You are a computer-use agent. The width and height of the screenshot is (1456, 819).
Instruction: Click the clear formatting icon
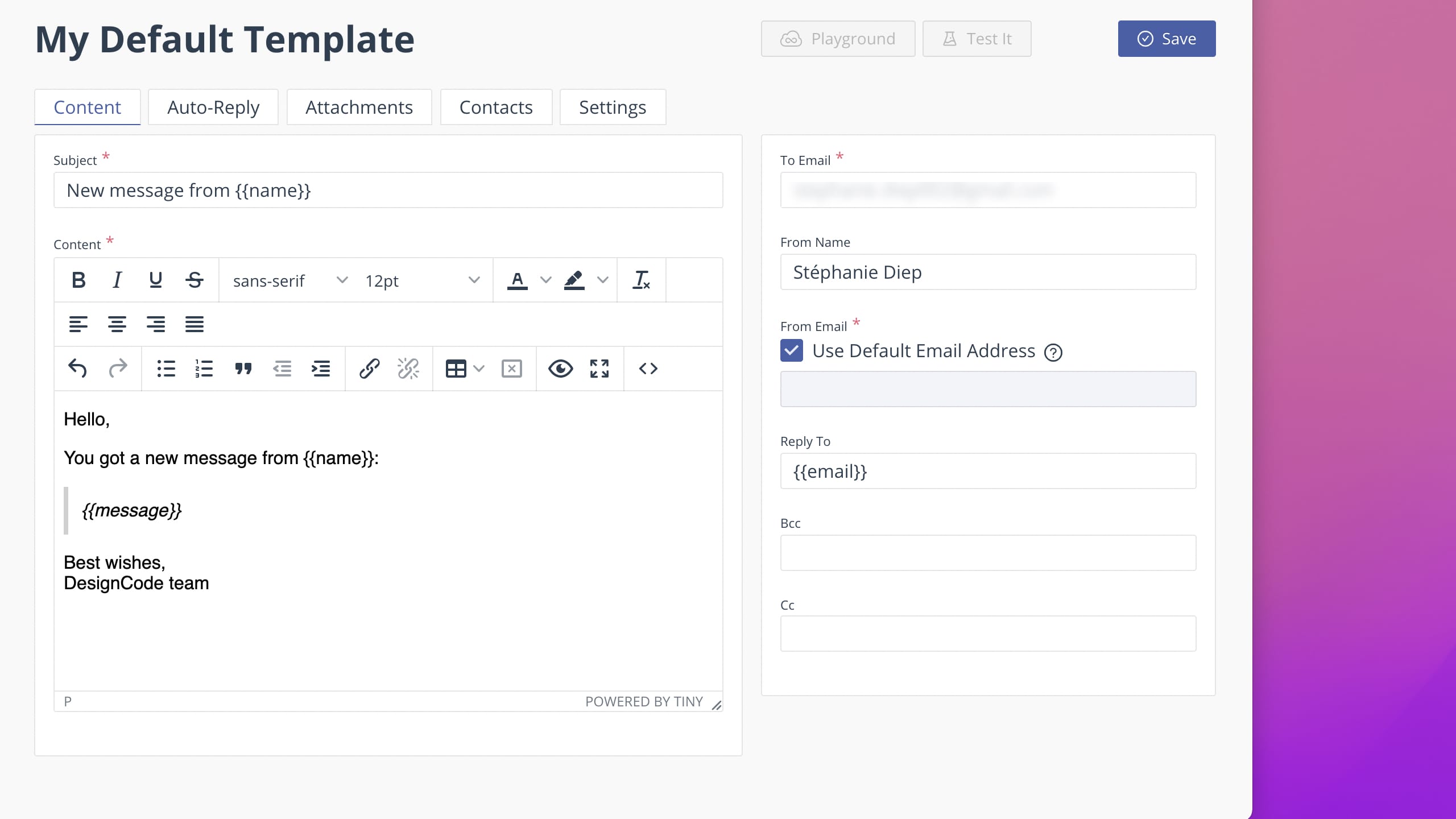pos(641,280)
